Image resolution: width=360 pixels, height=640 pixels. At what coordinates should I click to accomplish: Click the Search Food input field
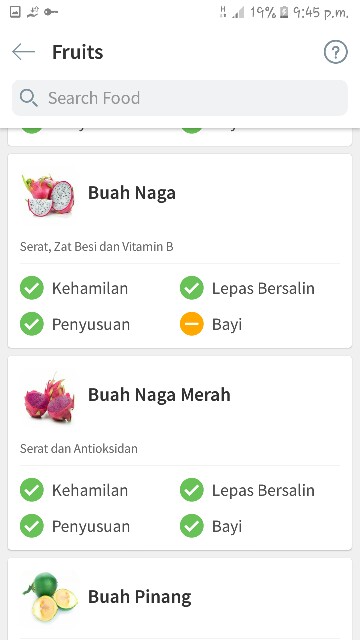click(180, 98)
